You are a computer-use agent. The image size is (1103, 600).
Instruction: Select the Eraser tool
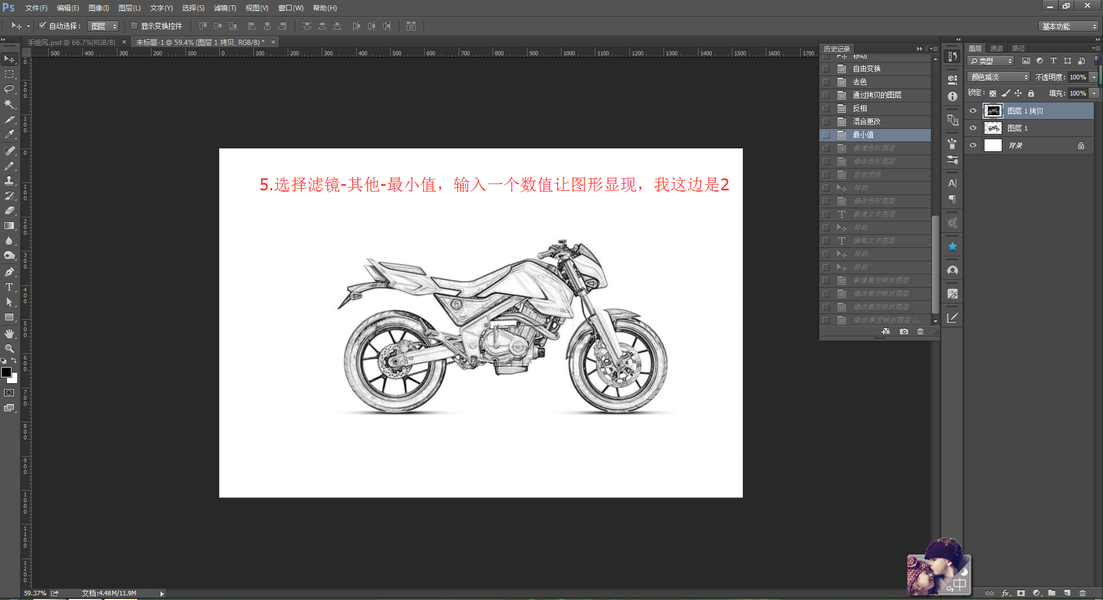pos(9,210)
